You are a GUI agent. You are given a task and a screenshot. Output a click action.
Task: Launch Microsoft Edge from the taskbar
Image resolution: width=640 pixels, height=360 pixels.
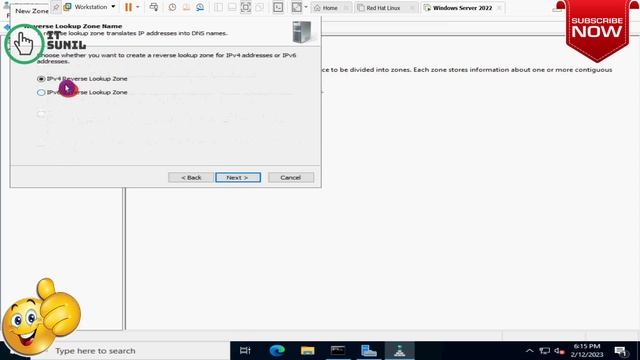277,351
